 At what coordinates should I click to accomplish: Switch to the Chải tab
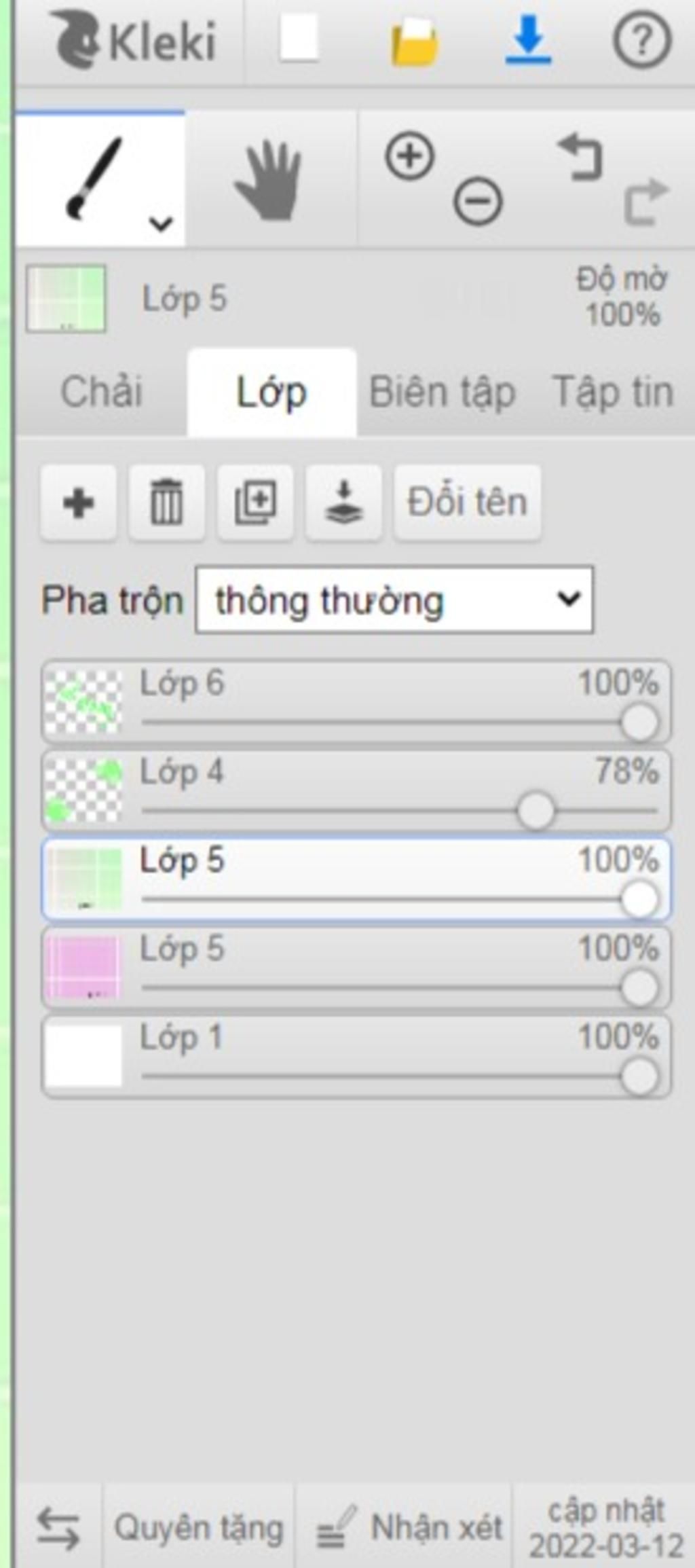[x=102, y=392]
